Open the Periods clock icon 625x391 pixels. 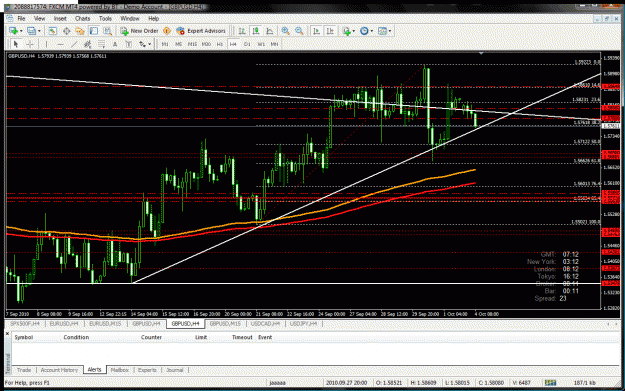click(364, 31)
